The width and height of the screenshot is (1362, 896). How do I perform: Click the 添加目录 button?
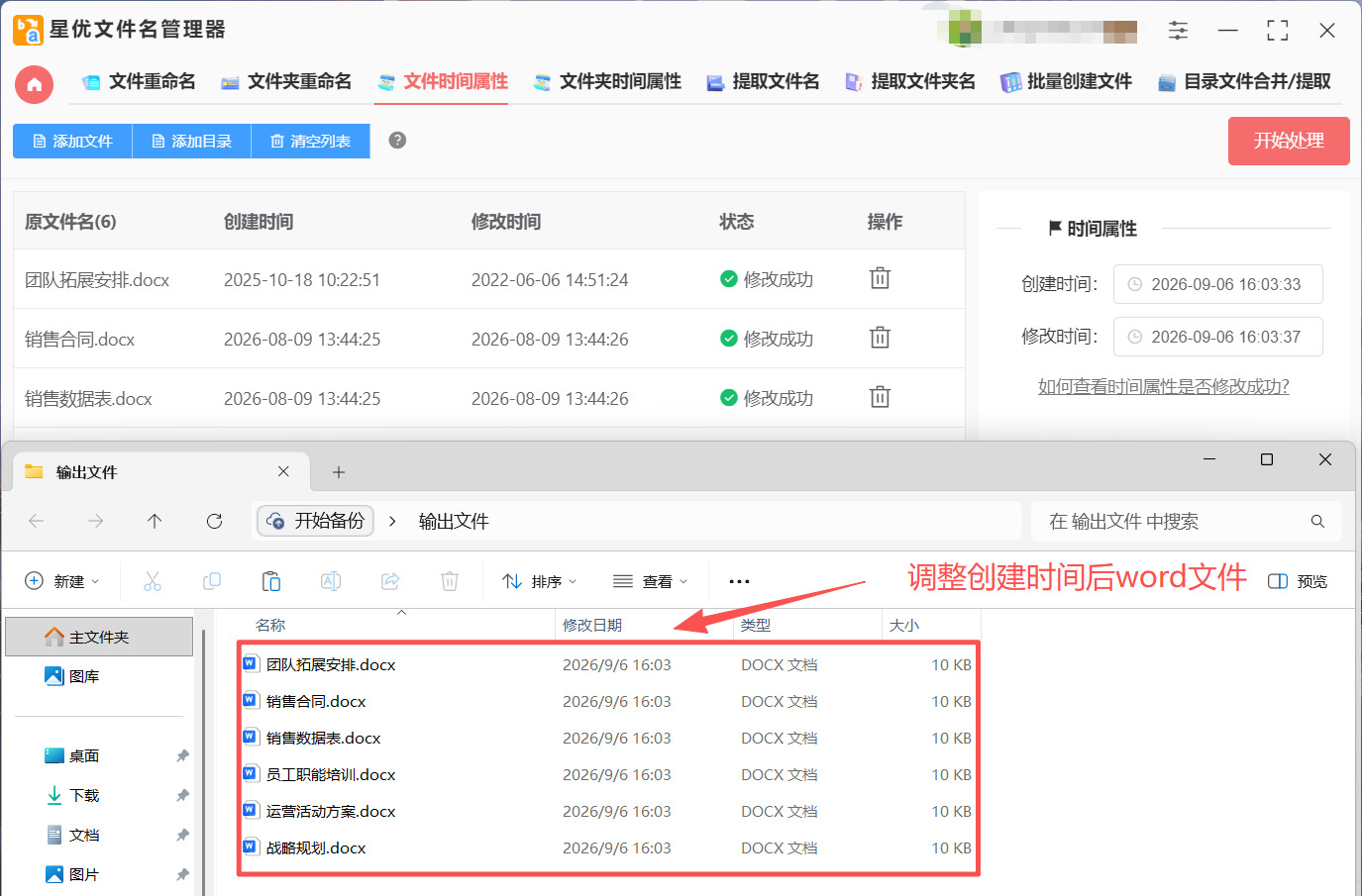click(x=191, y=141)
